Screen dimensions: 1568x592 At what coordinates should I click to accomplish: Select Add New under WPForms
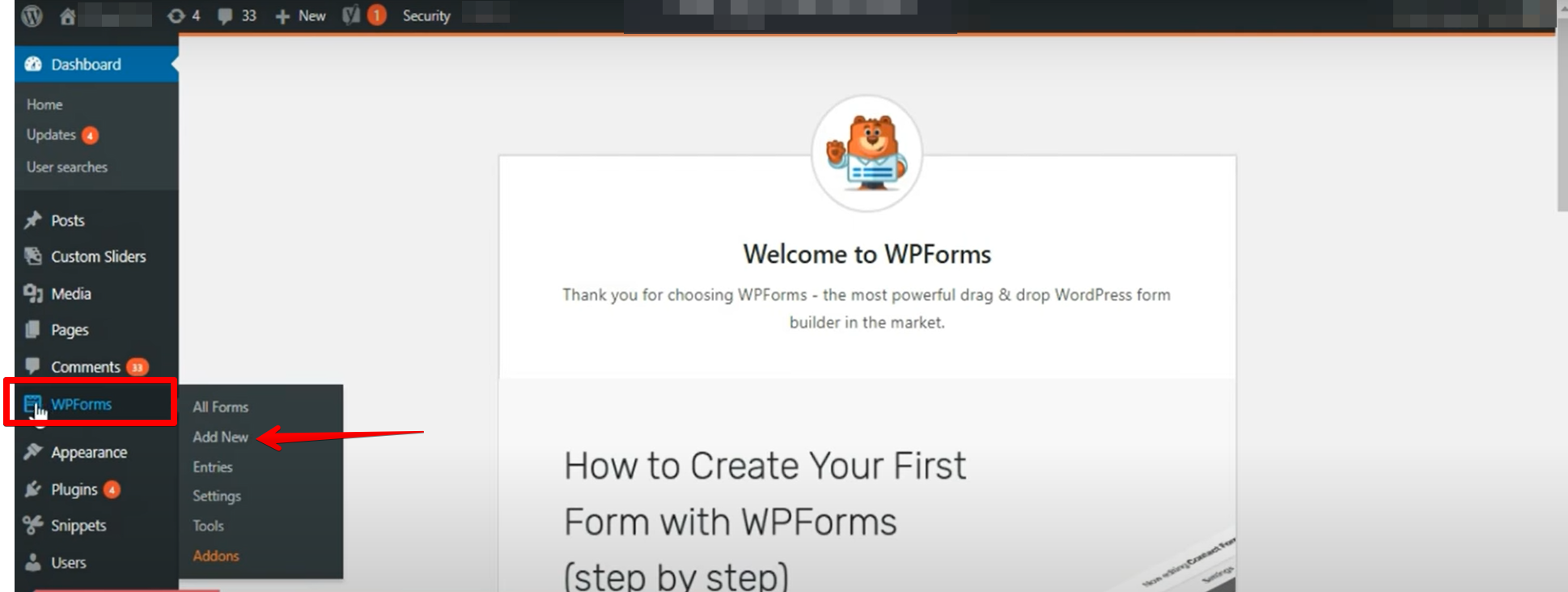pyautogui.click(x=220, y=437)
